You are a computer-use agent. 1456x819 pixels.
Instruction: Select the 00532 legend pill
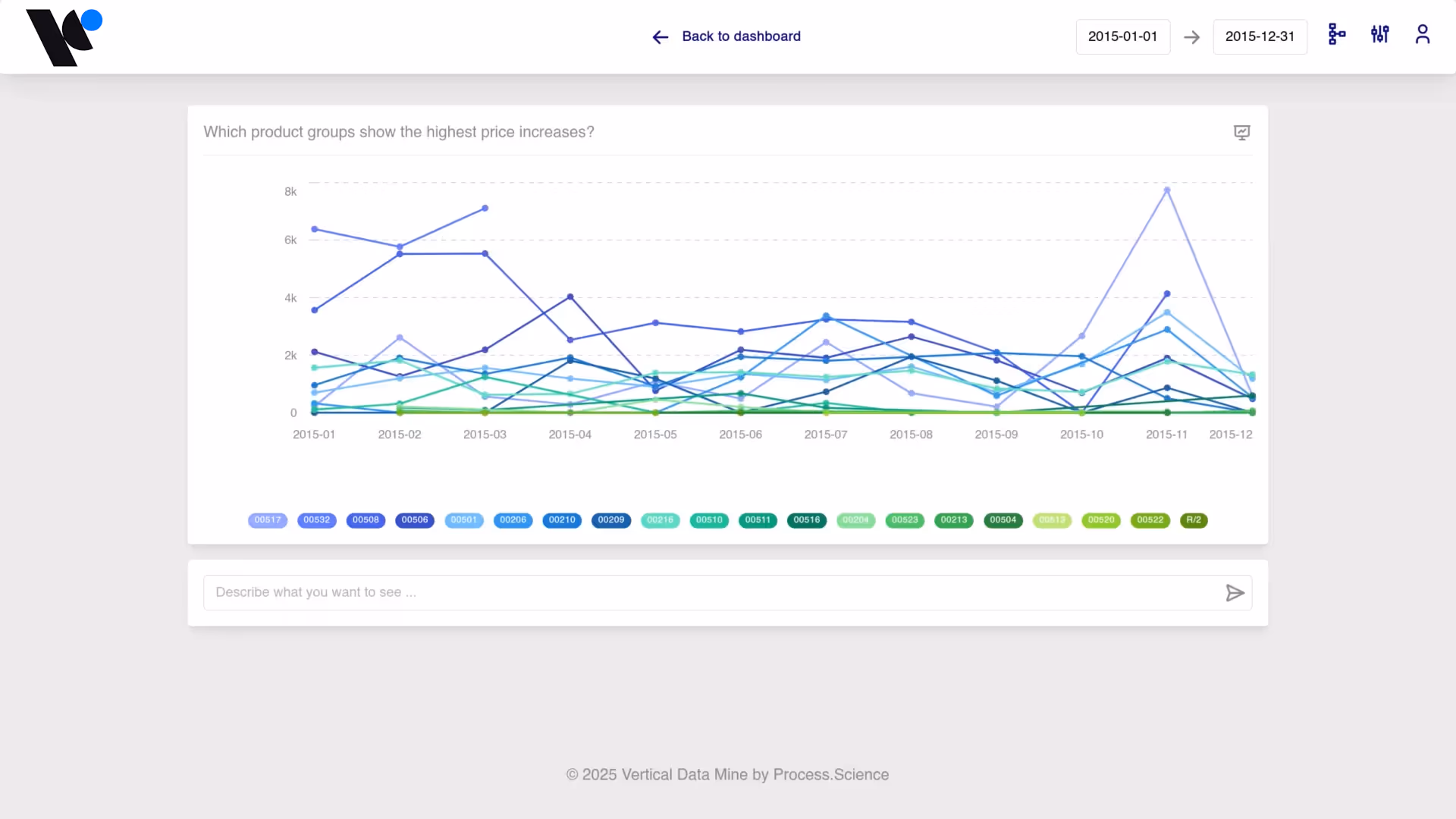tap(317, 520)
